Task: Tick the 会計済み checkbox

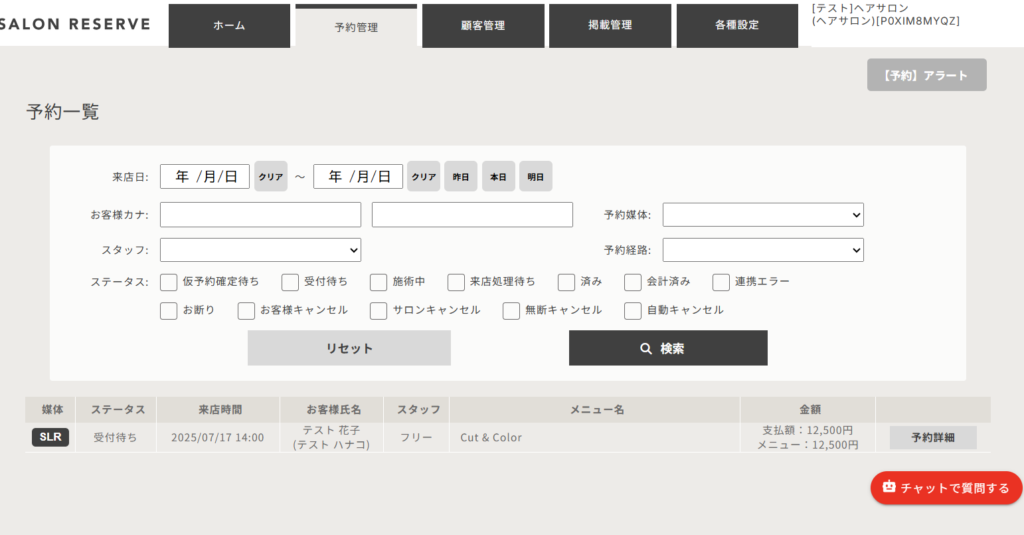Action: click(x=633, y=282)
